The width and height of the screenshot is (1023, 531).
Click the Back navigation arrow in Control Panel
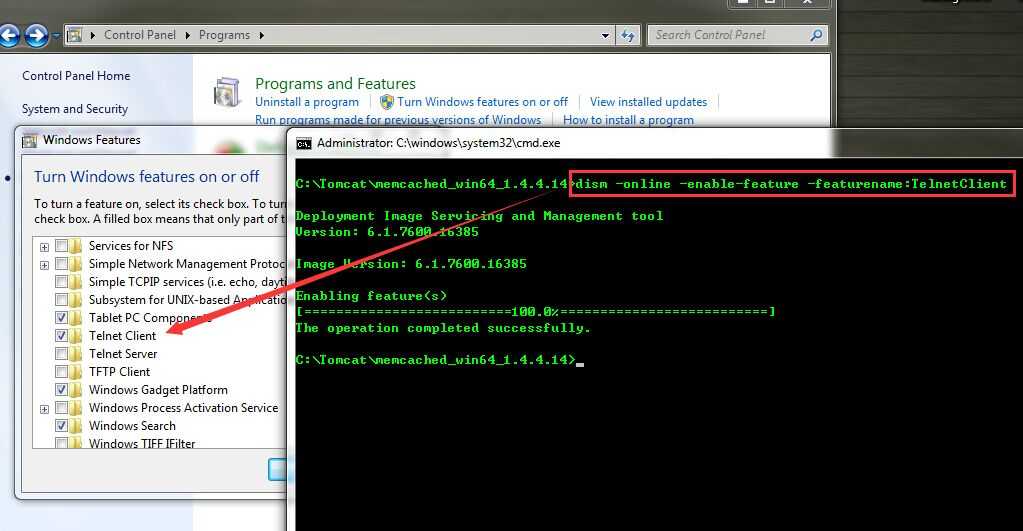click(8, 35)
